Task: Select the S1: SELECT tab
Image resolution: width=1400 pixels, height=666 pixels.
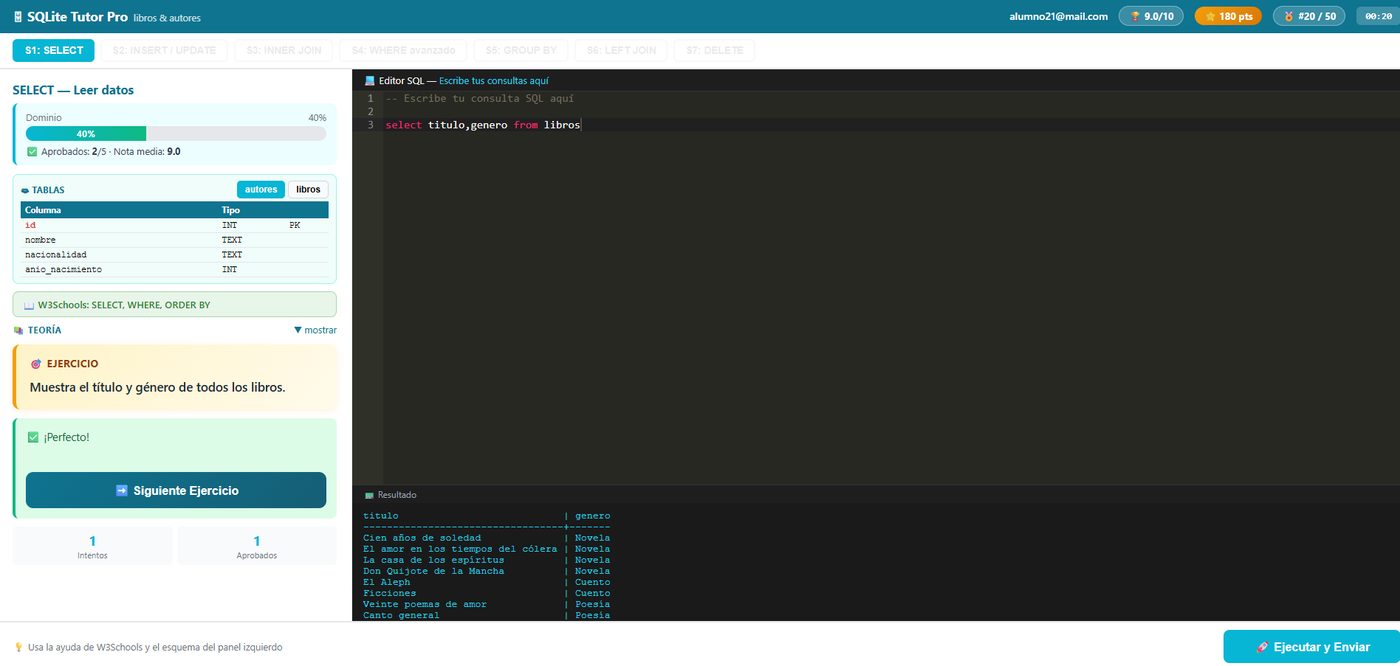Action: pos(54,50)
